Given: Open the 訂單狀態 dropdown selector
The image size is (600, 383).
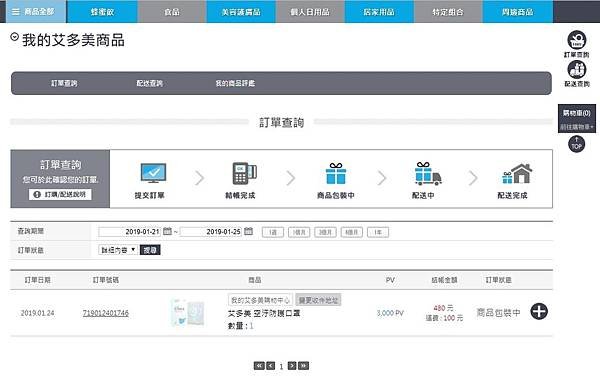Looking at the screenshot, I should tap(118, 250).
